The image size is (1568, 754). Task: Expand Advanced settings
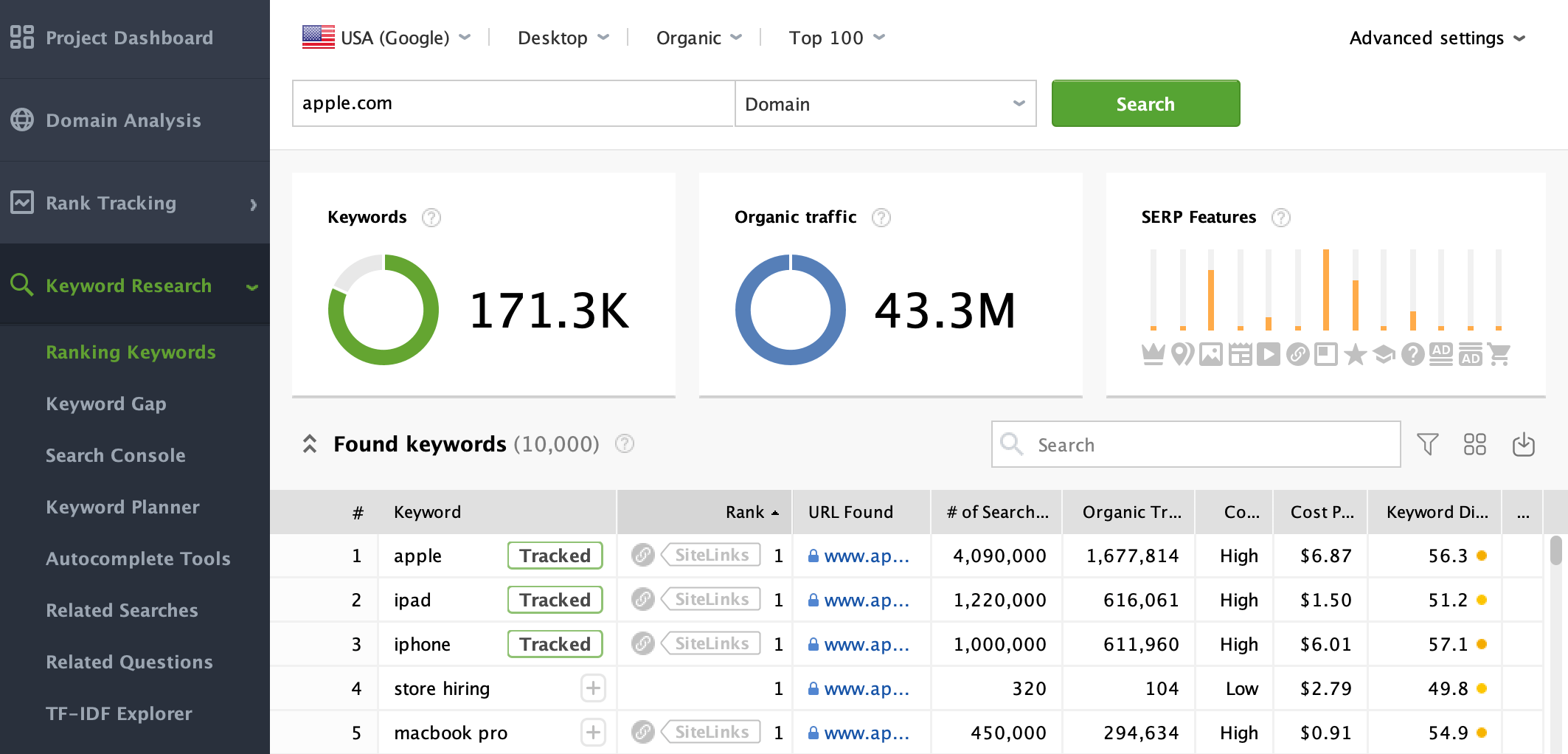pyautogui.click(x=1437, y=38)
